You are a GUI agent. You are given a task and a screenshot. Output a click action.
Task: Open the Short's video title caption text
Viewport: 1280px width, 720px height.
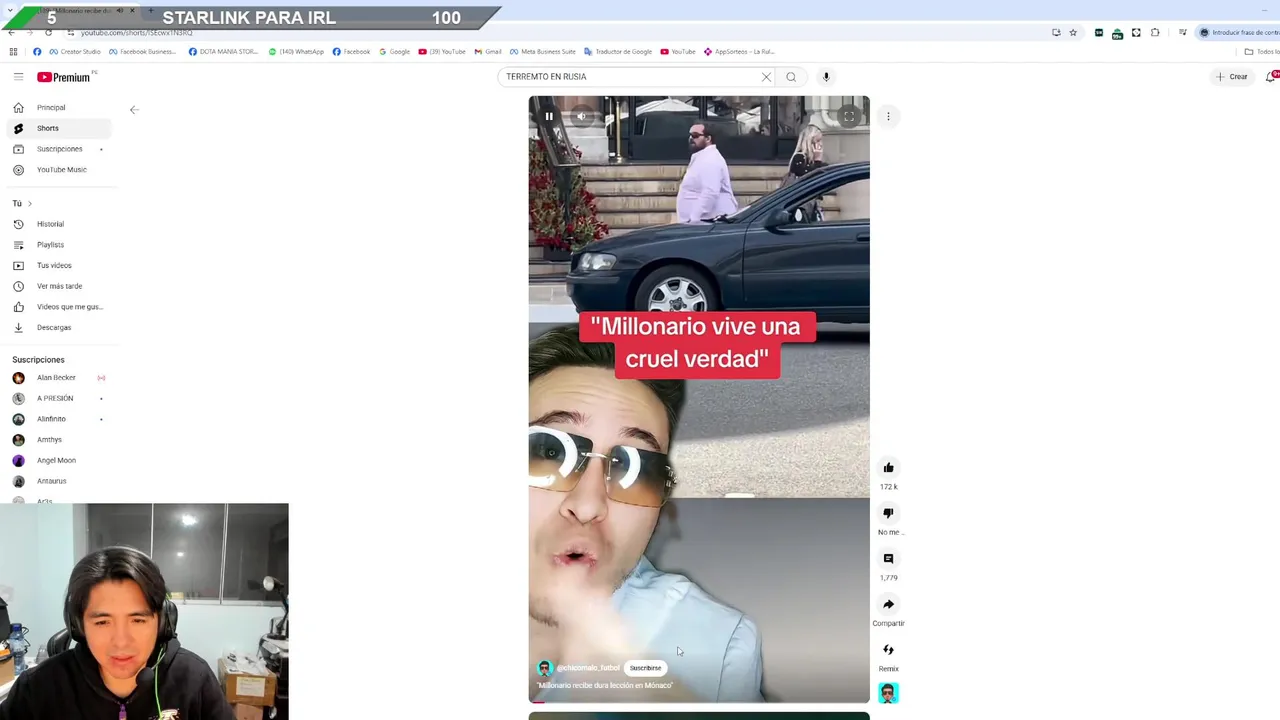pyautogui.click(x=605, y=686)
